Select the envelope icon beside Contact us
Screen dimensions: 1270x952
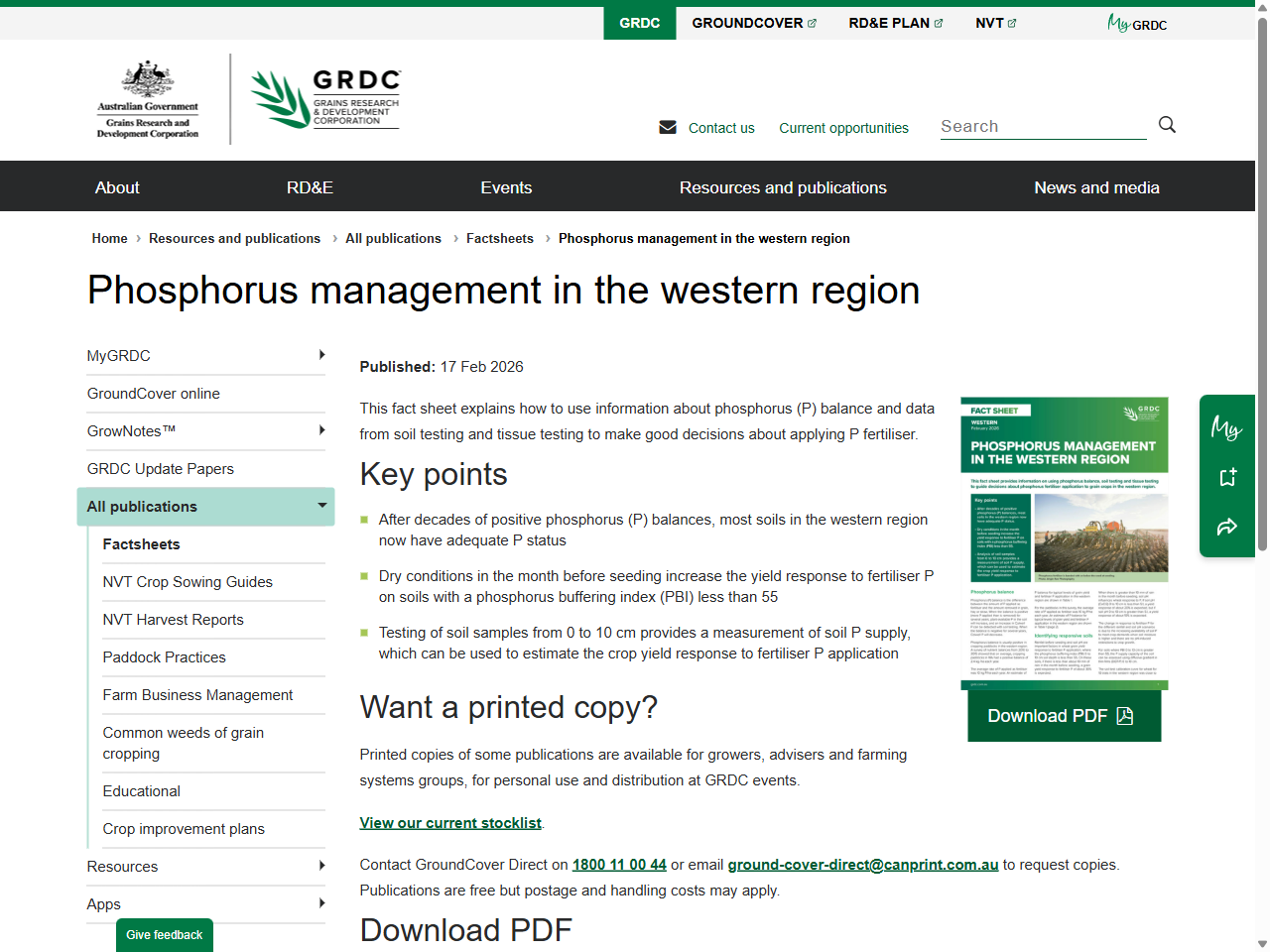pos(668,127)
